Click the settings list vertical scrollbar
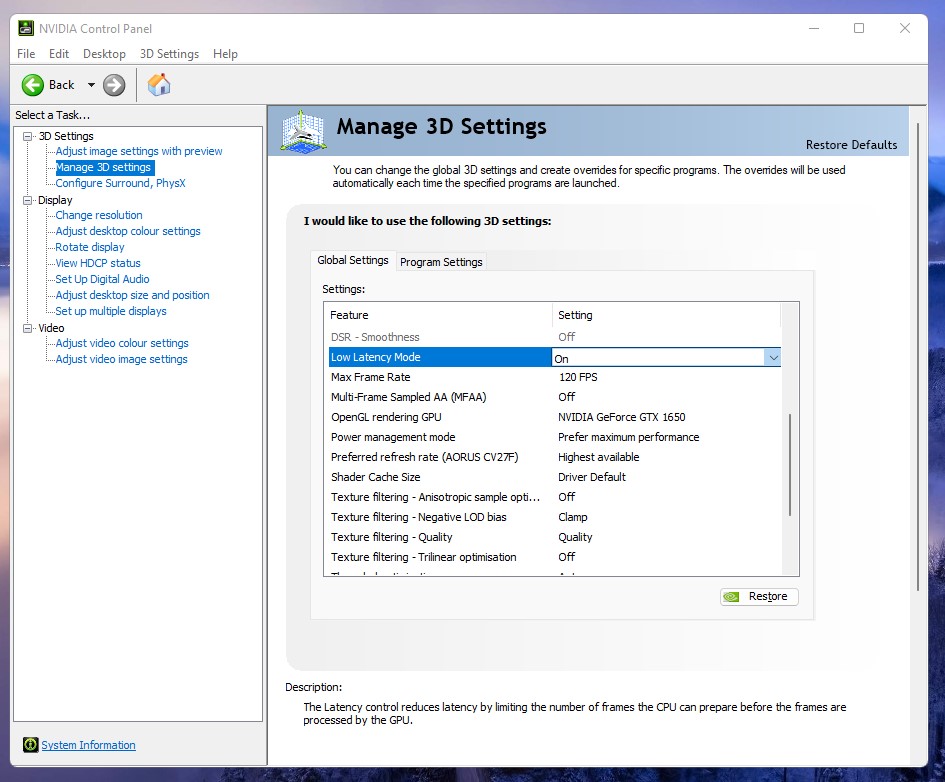Viewport: 945px width, 782px height. (x=790, y=464)
